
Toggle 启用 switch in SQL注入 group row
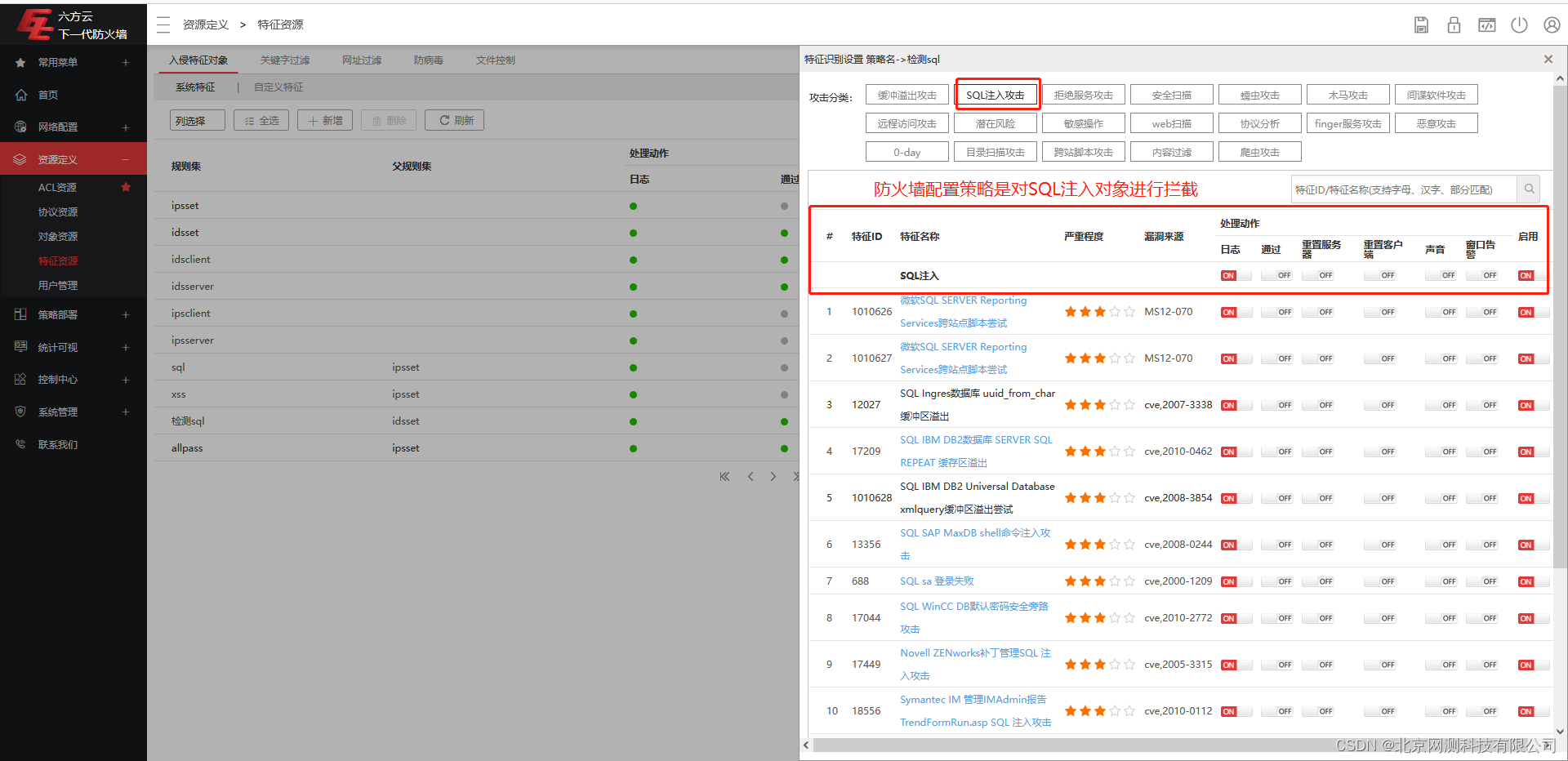1533,275
